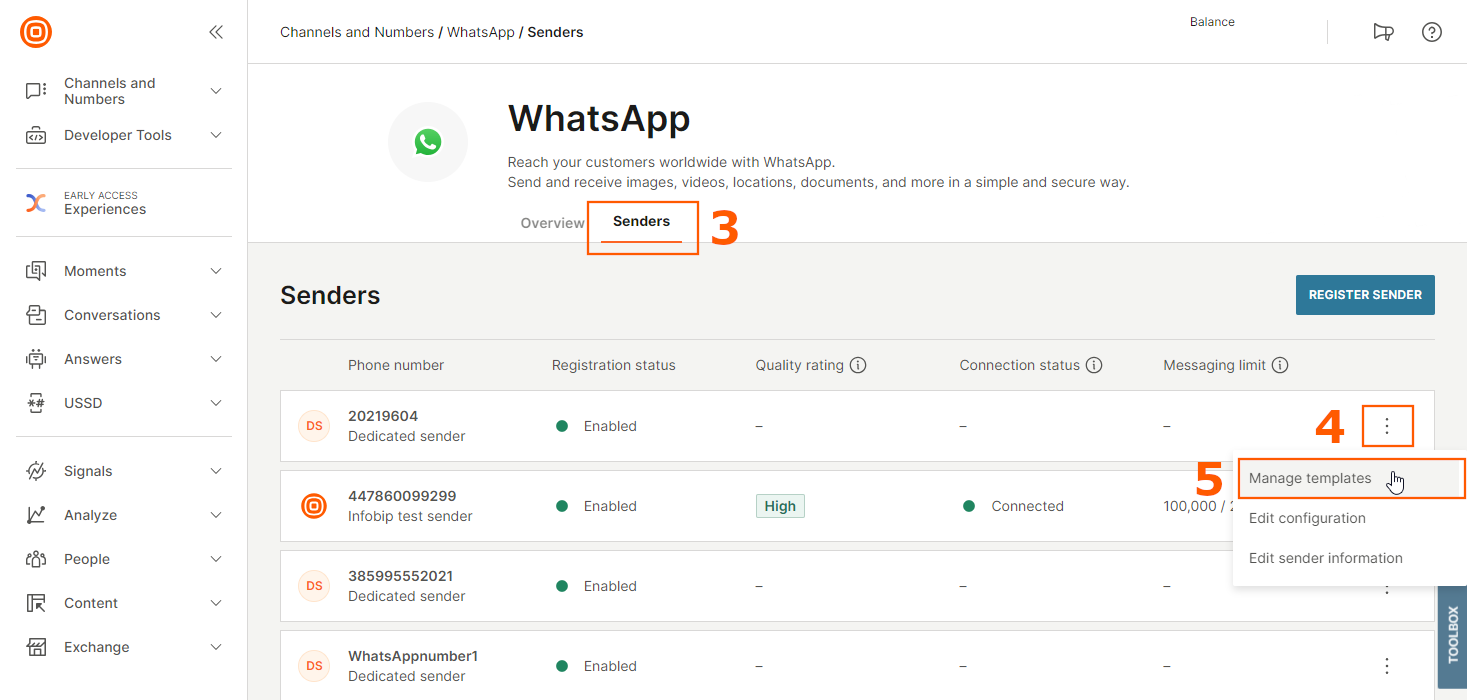Click the Connected status text
Viewport: 1467px width, 700px height.
click(x=1027, y=506)
